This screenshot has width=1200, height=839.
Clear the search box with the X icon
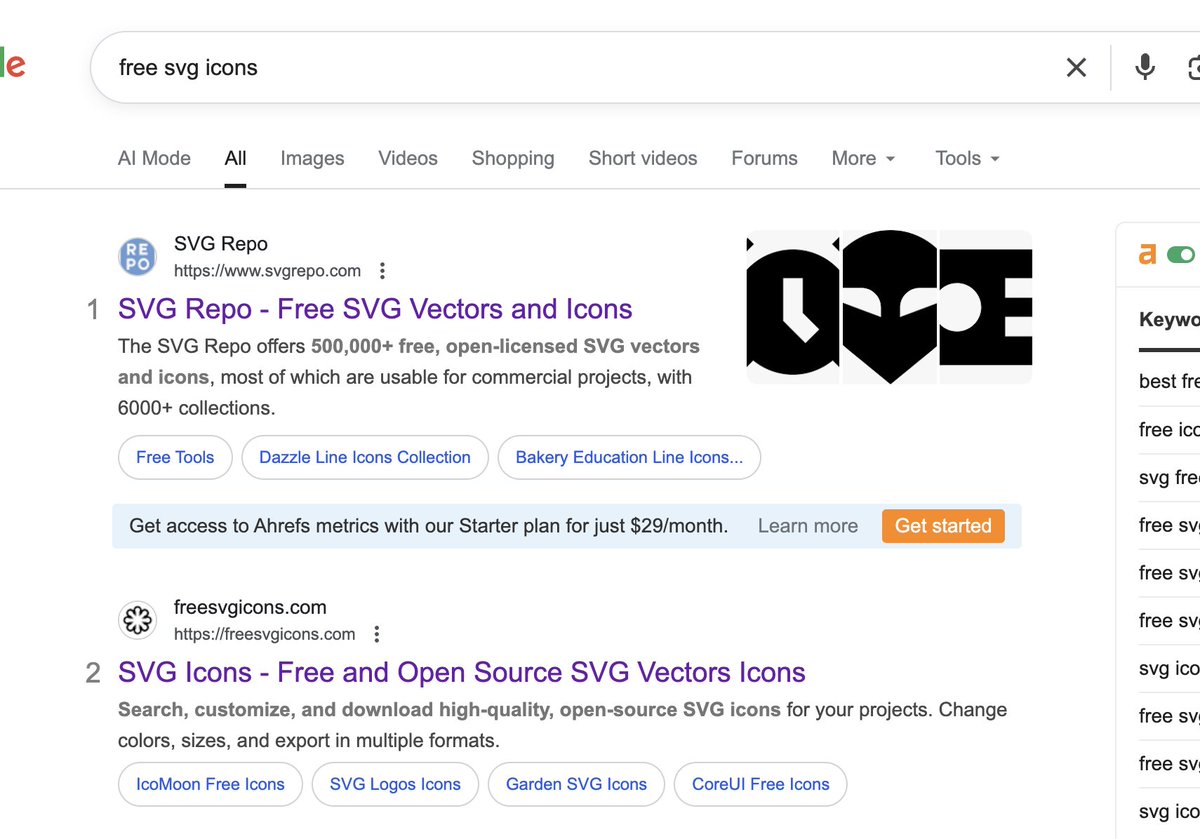pos(1076,67)
